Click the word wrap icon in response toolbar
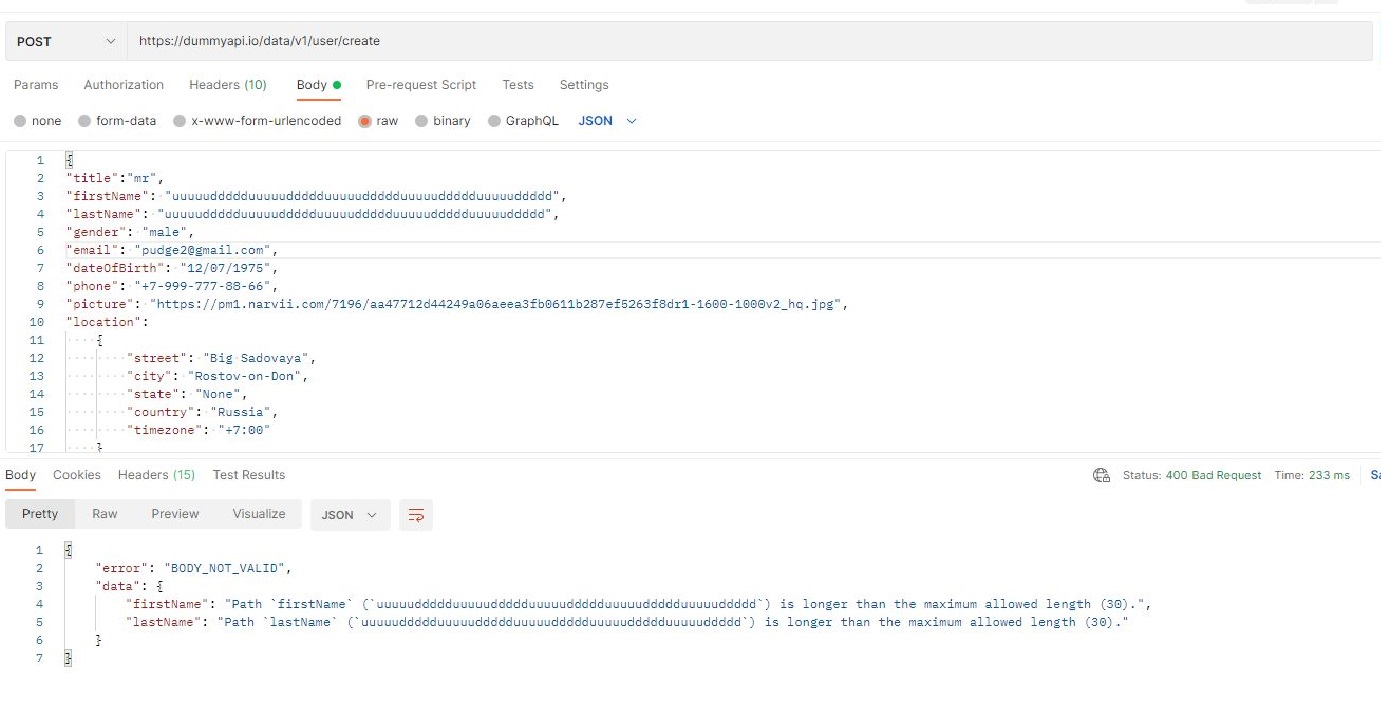 [x=416, y=515]
